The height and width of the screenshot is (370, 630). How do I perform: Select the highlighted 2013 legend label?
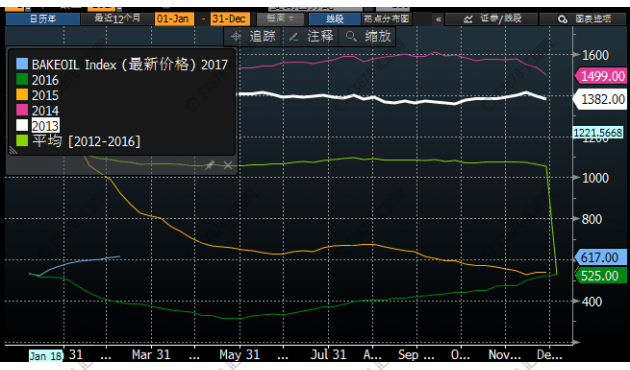[45, 126]
